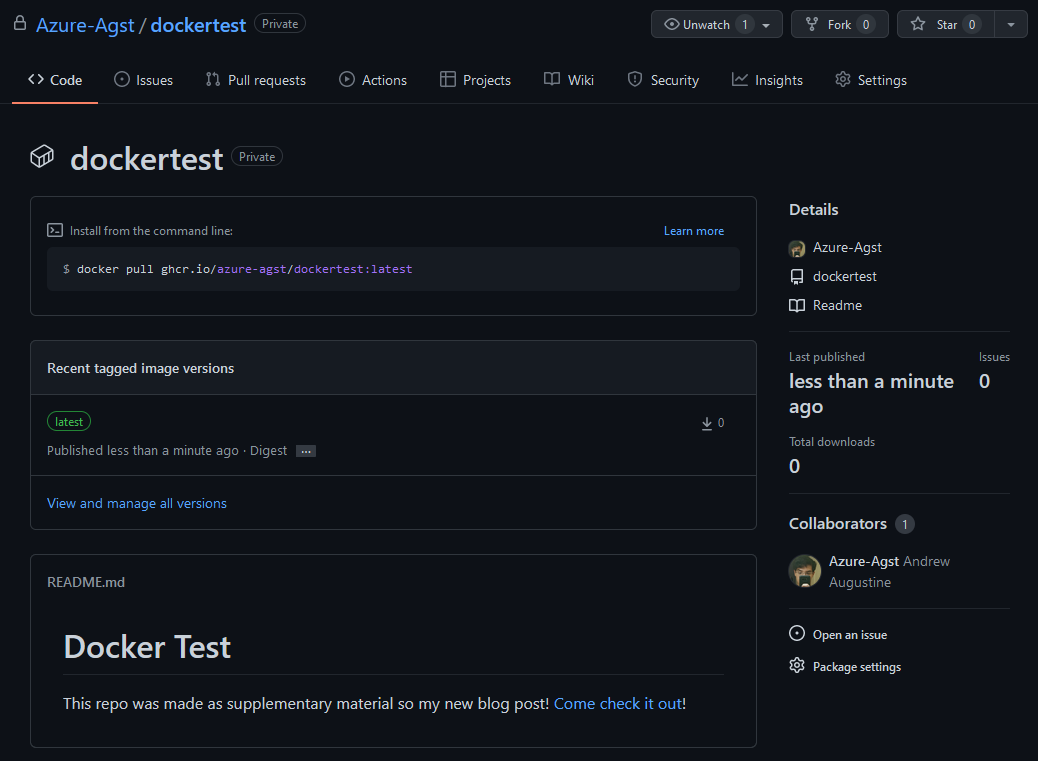The height and width of the screenshot is (761, 1038).
Task: Click the Fork count badge
Action: coord(866,24)
